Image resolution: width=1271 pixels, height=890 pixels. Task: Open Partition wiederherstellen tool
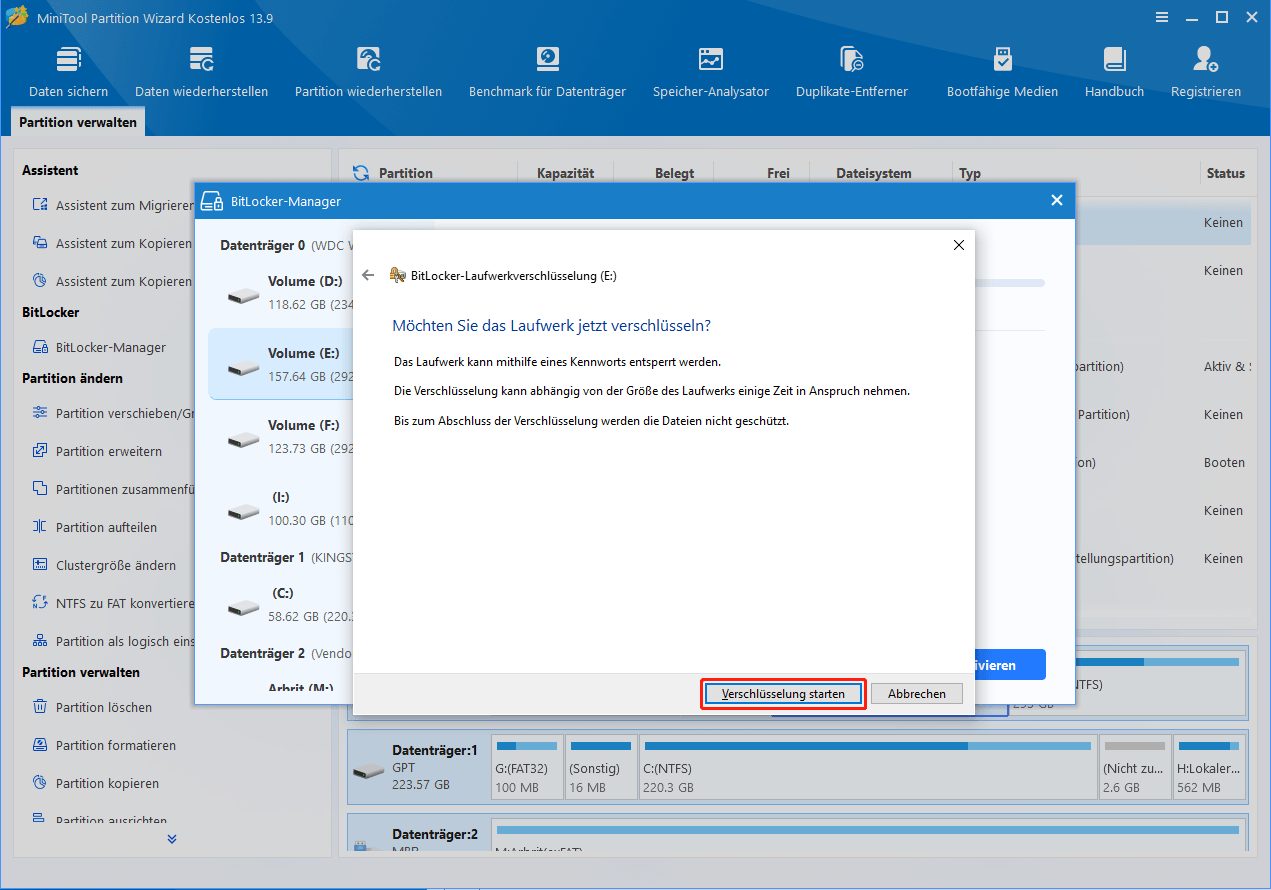point(368,72)
